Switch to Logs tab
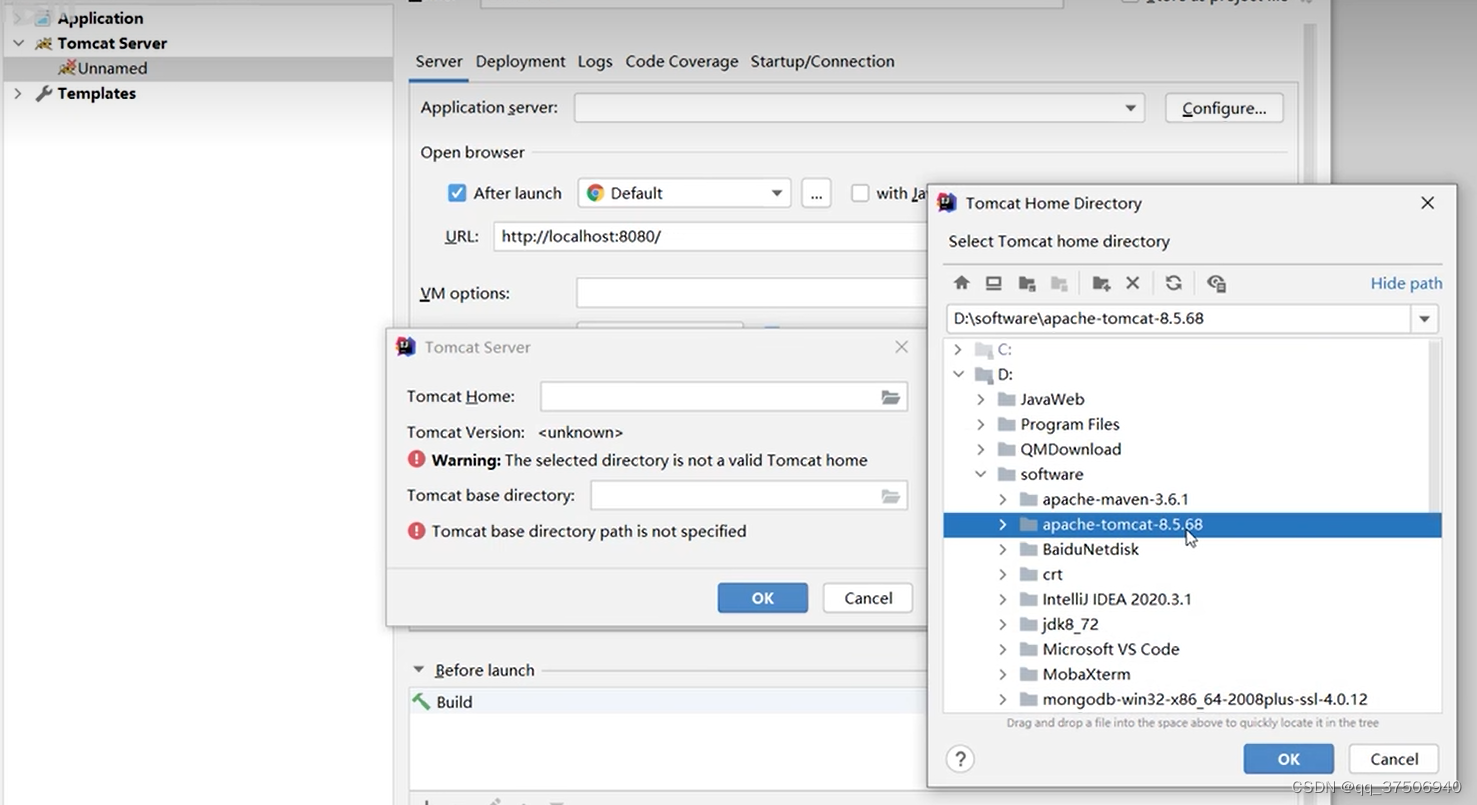The width and height of the screenshot is (1477, 805). pos(595,61)
